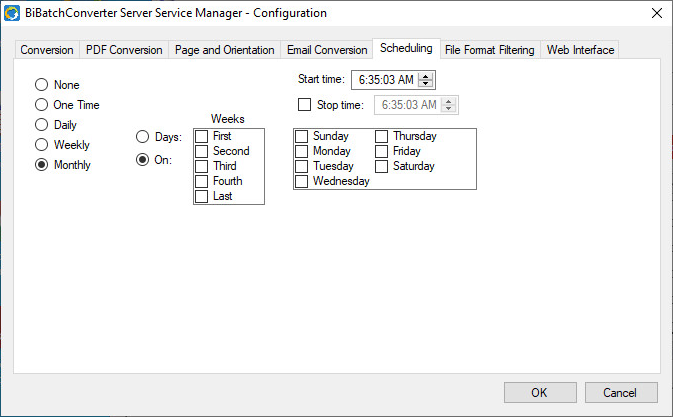Image resolution: width=673 pixels, height=417 pixels.
Task: Enable the Wednesday checkbox
Action: tap(302, 181)
